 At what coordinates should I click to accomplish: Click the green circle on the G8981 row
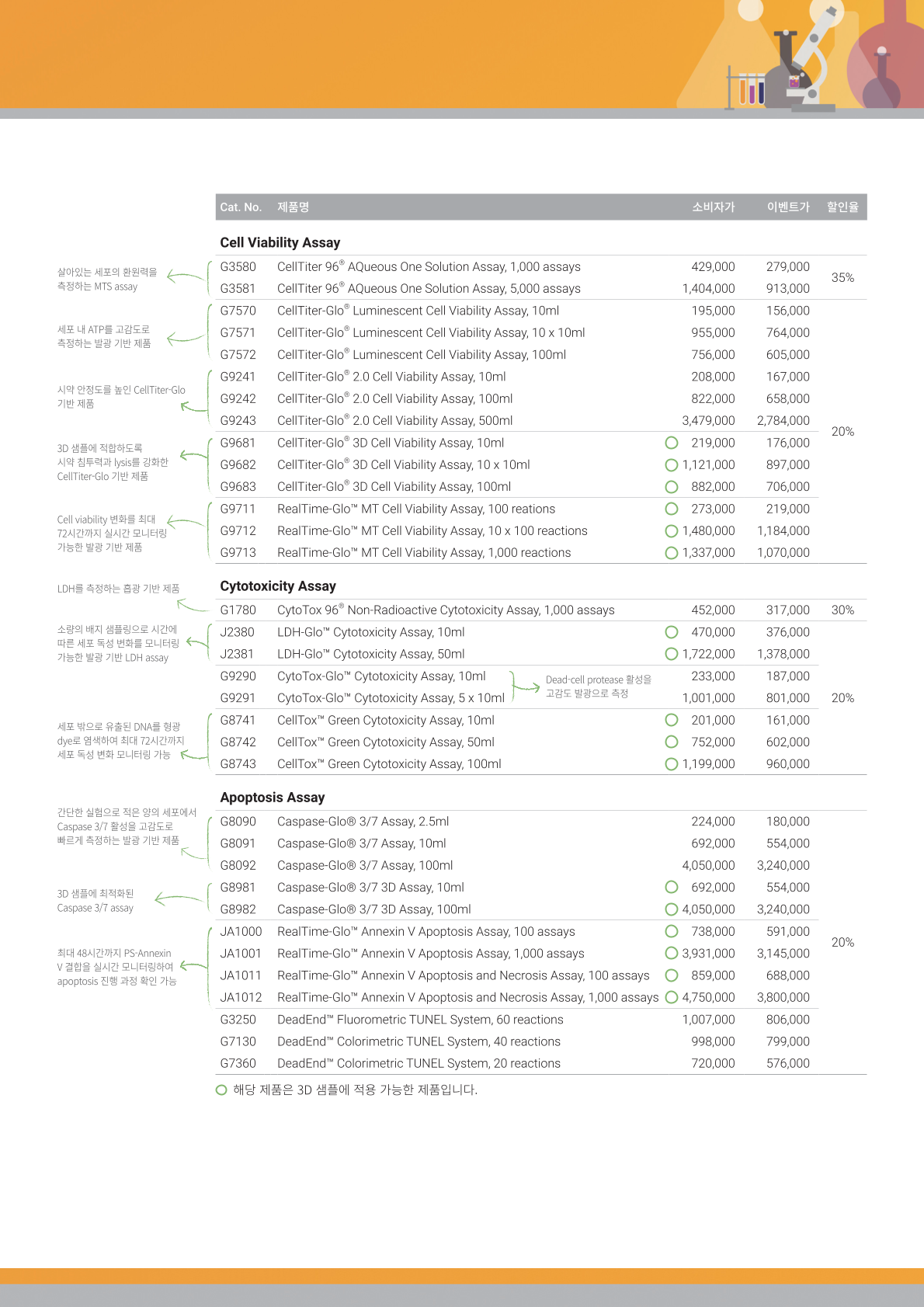coord(672,887)
